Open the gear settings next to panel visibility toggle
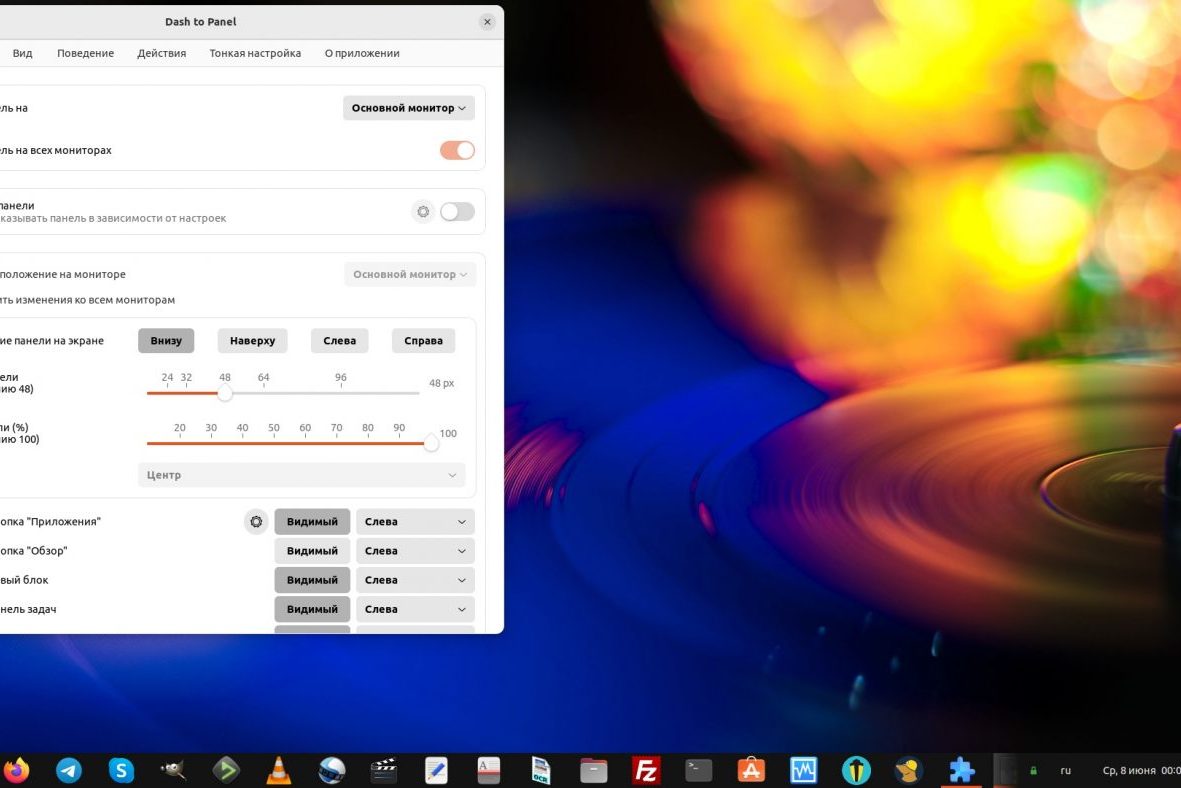Screen dimensions: 1181x788 point(422,211)
